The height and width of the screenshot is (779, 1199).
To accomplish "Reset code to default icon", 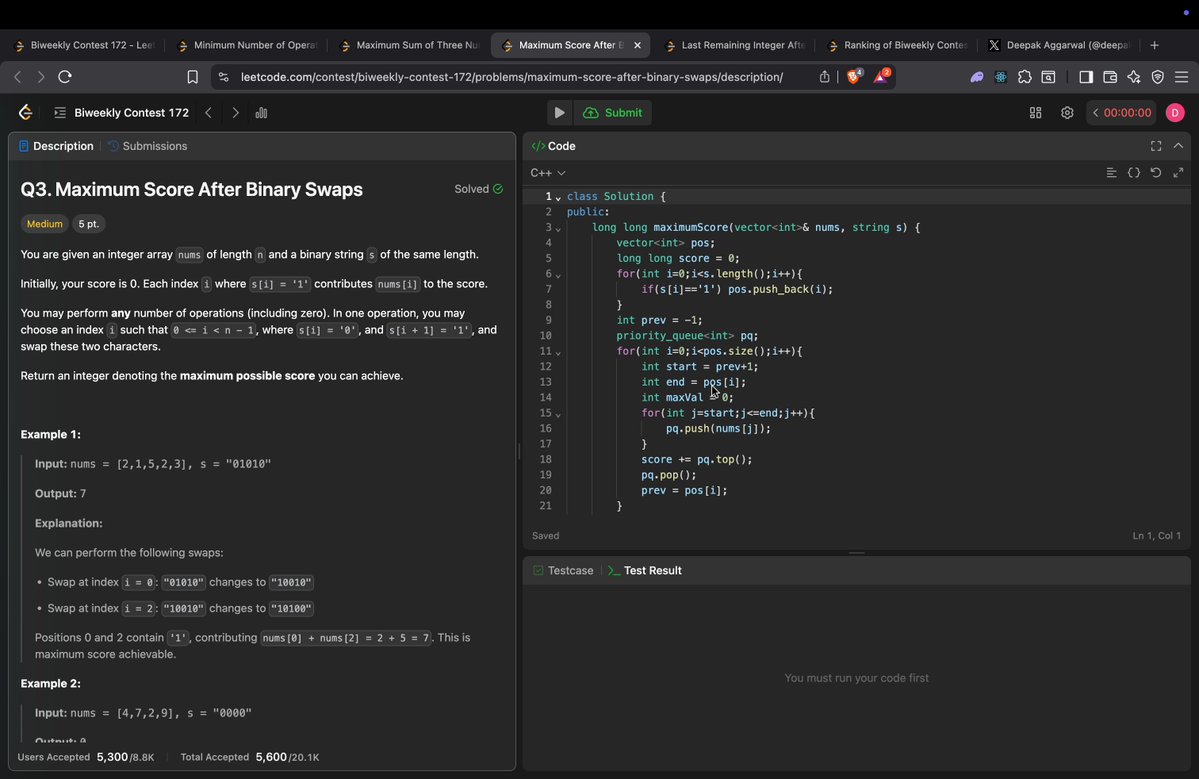I will point(1156,173).
